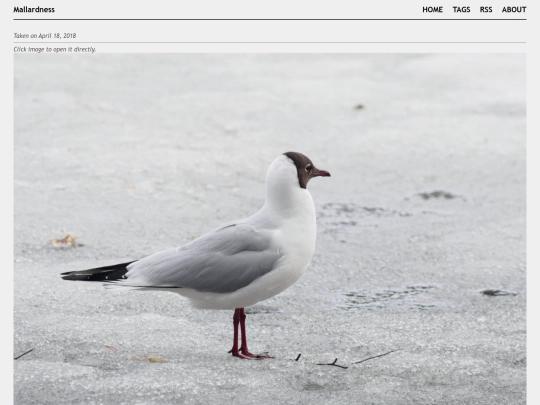Open the ABOUT page

pos(514,10)
